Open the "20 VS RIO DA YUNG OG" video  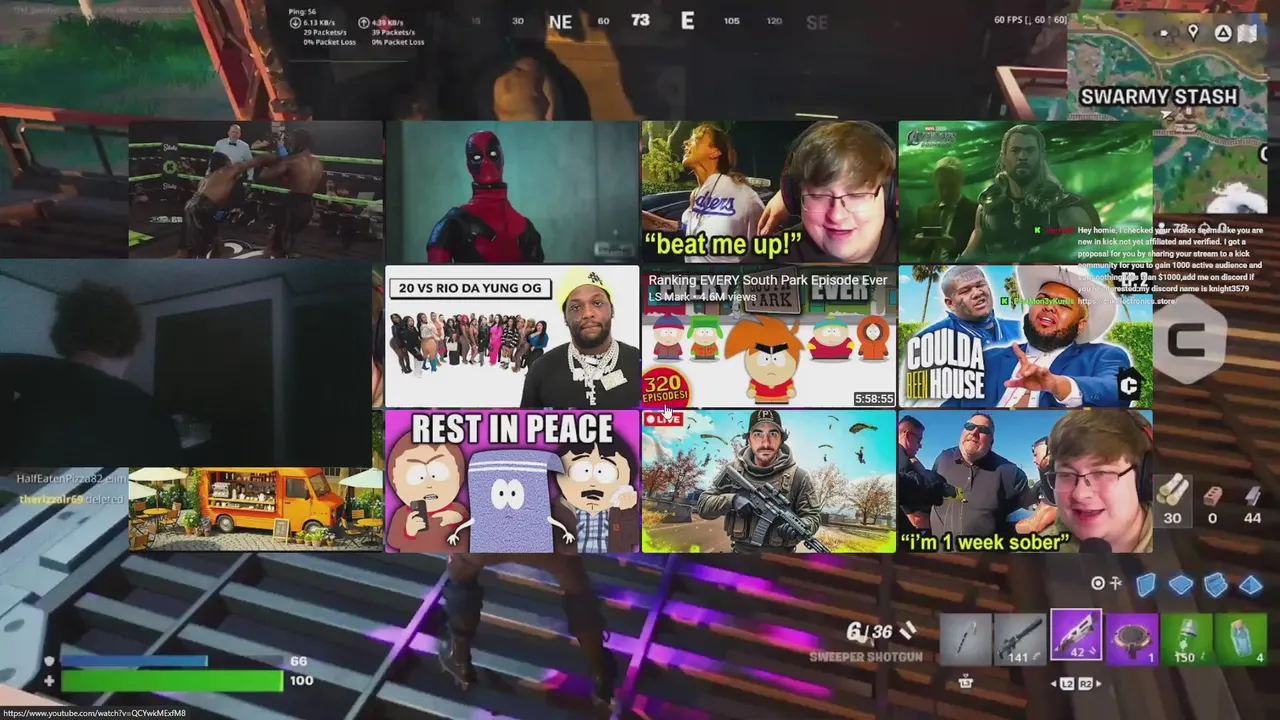(512, 336)
